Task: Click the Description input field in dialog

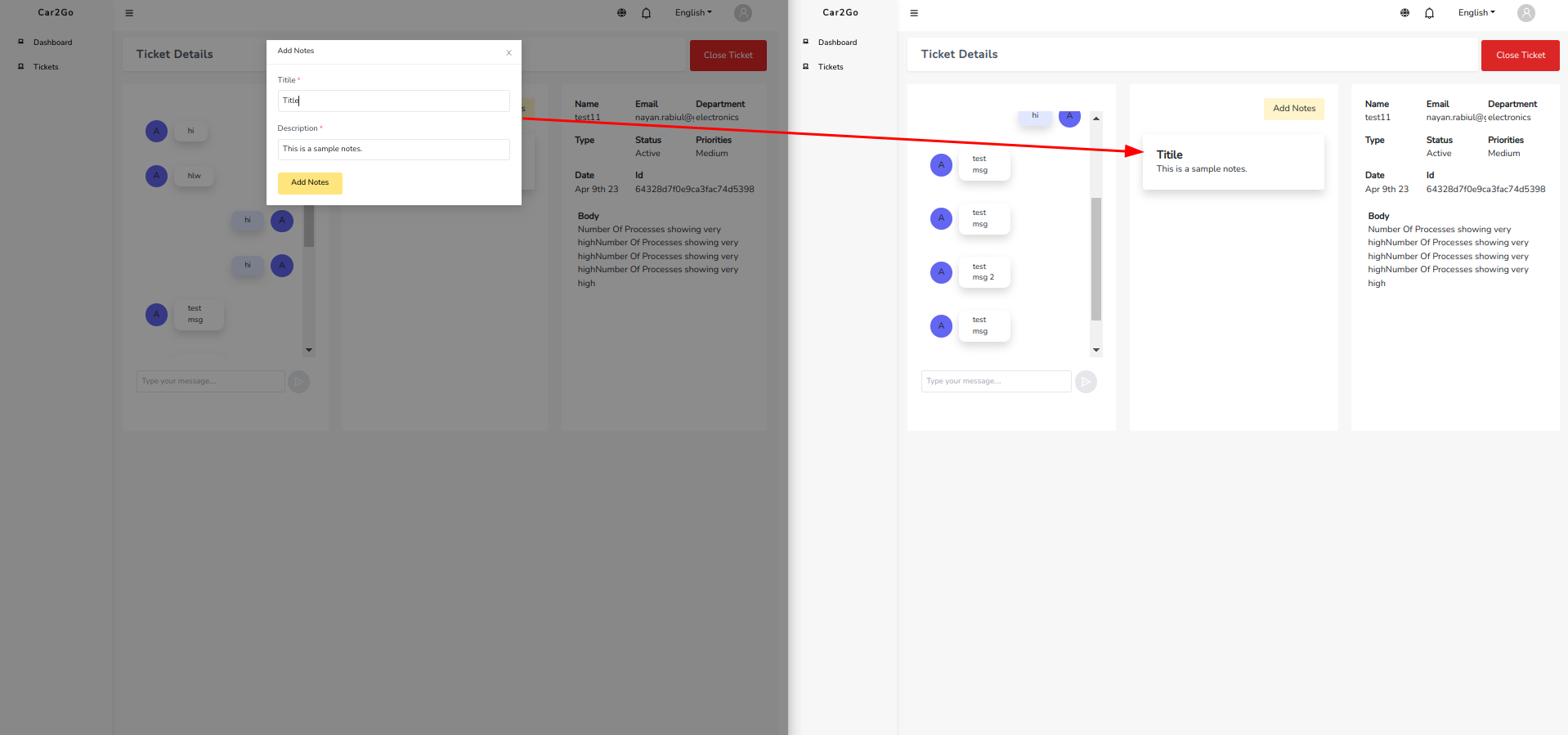Action: 393,150
